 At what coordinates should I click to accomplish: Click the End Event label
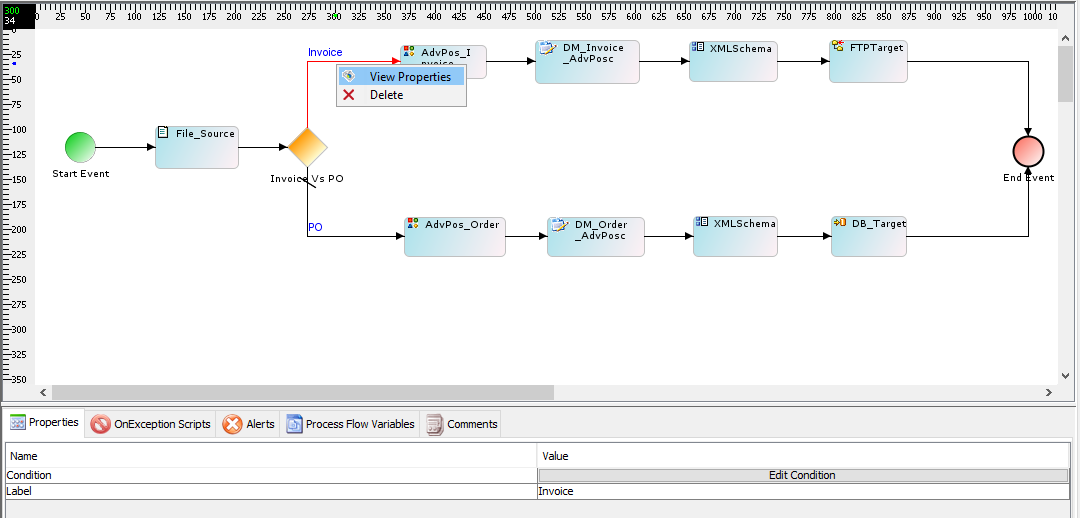pyautogui.click(x=1028, y=178)
